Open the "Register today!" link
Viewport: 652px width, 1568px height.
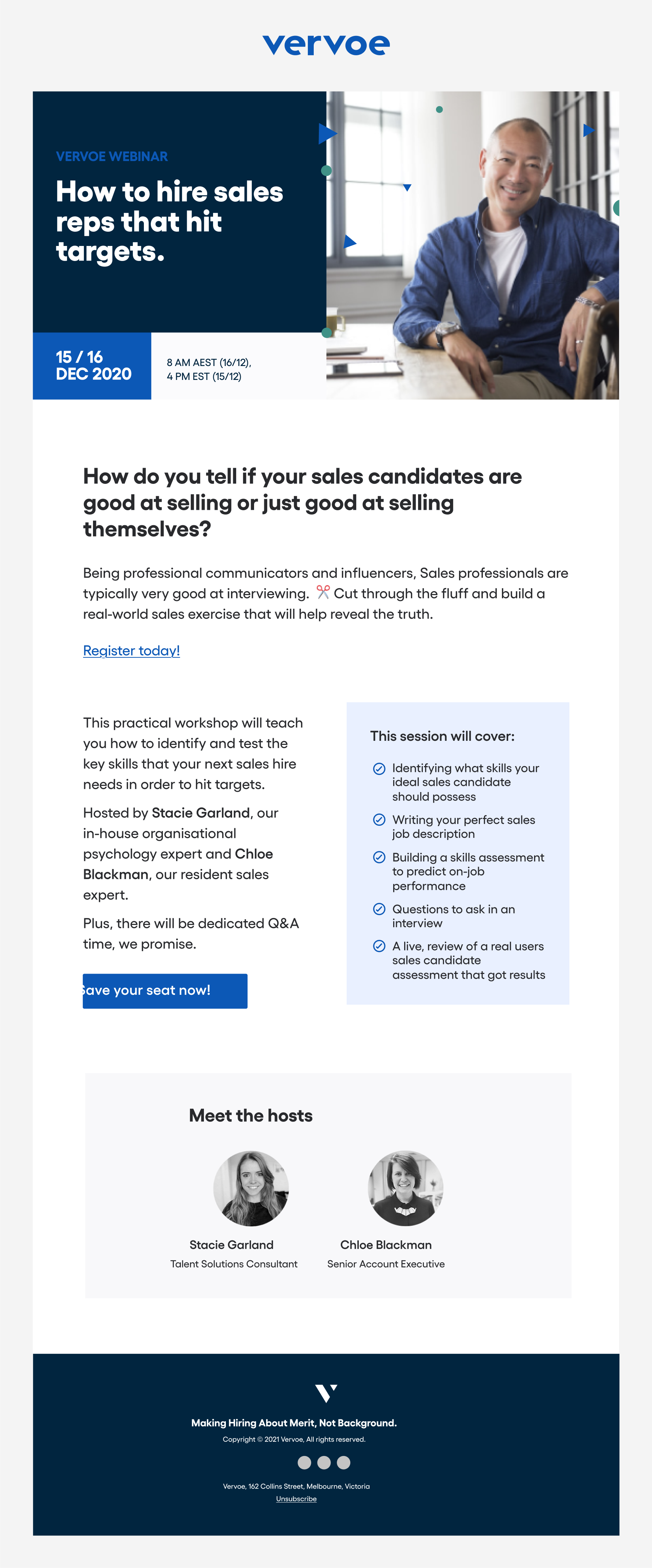[131, 651]
